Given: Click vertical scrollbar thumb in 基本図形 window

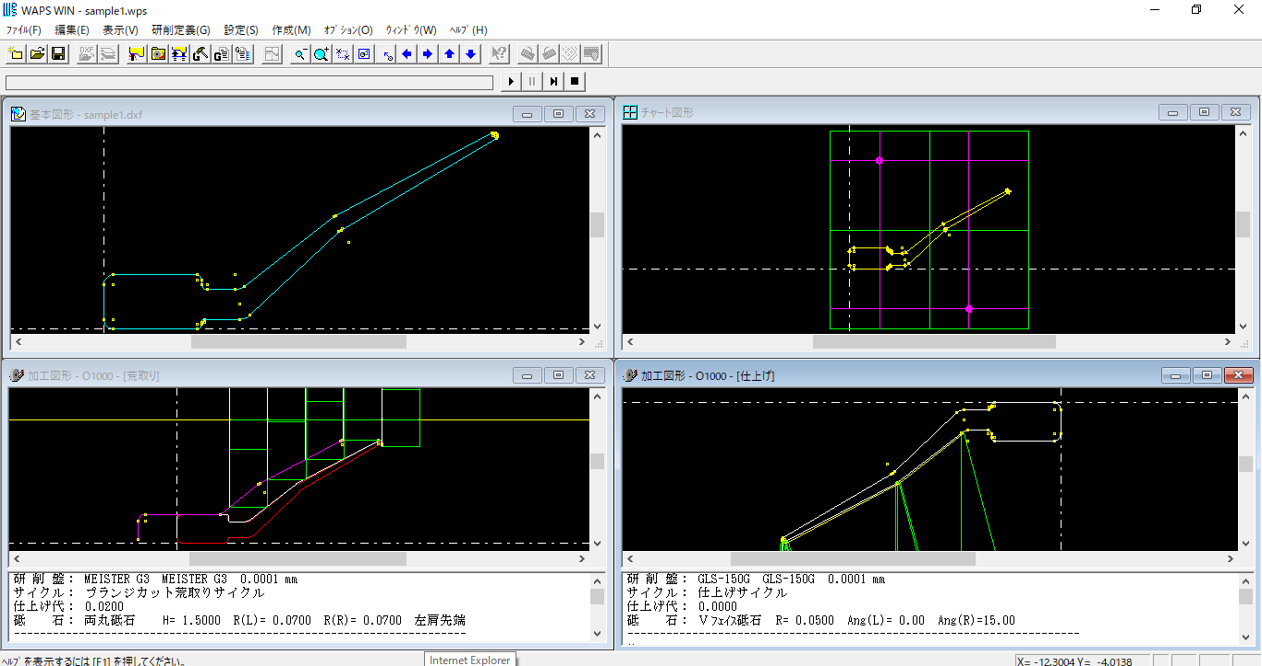Looking at the screenshot, I should coord(597,225).
